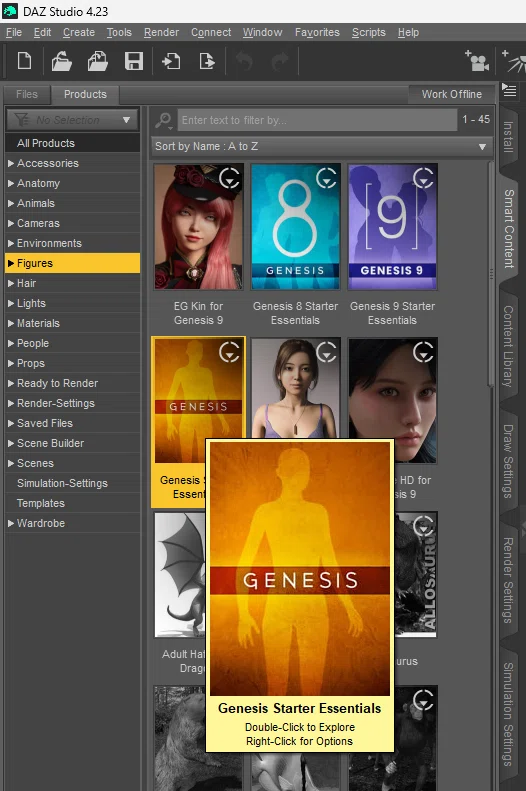Click the Open File folder icon
Image resolution: width=526 pixels, height=791 pixels.
pyautogui.click(x=62, y=61)
